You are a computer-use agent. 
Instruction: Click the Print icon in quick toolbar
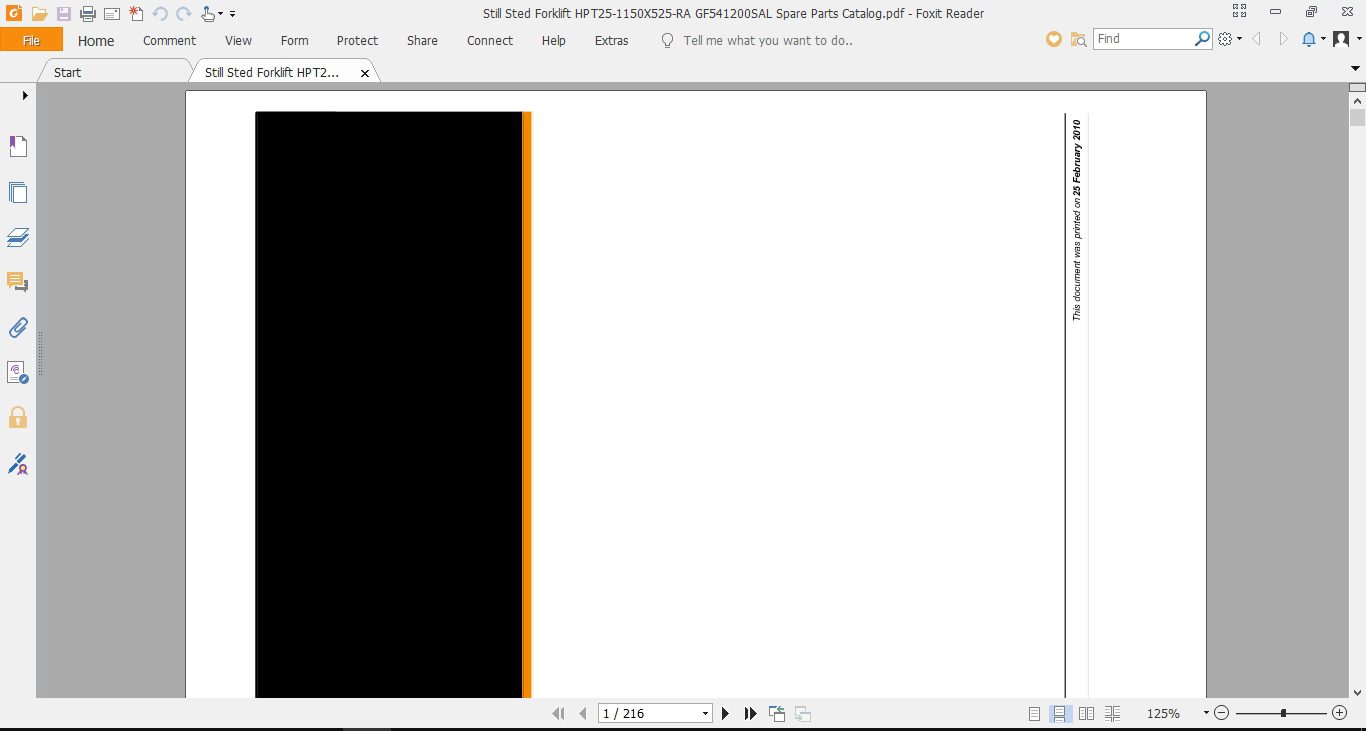click(x=88, y=14)
